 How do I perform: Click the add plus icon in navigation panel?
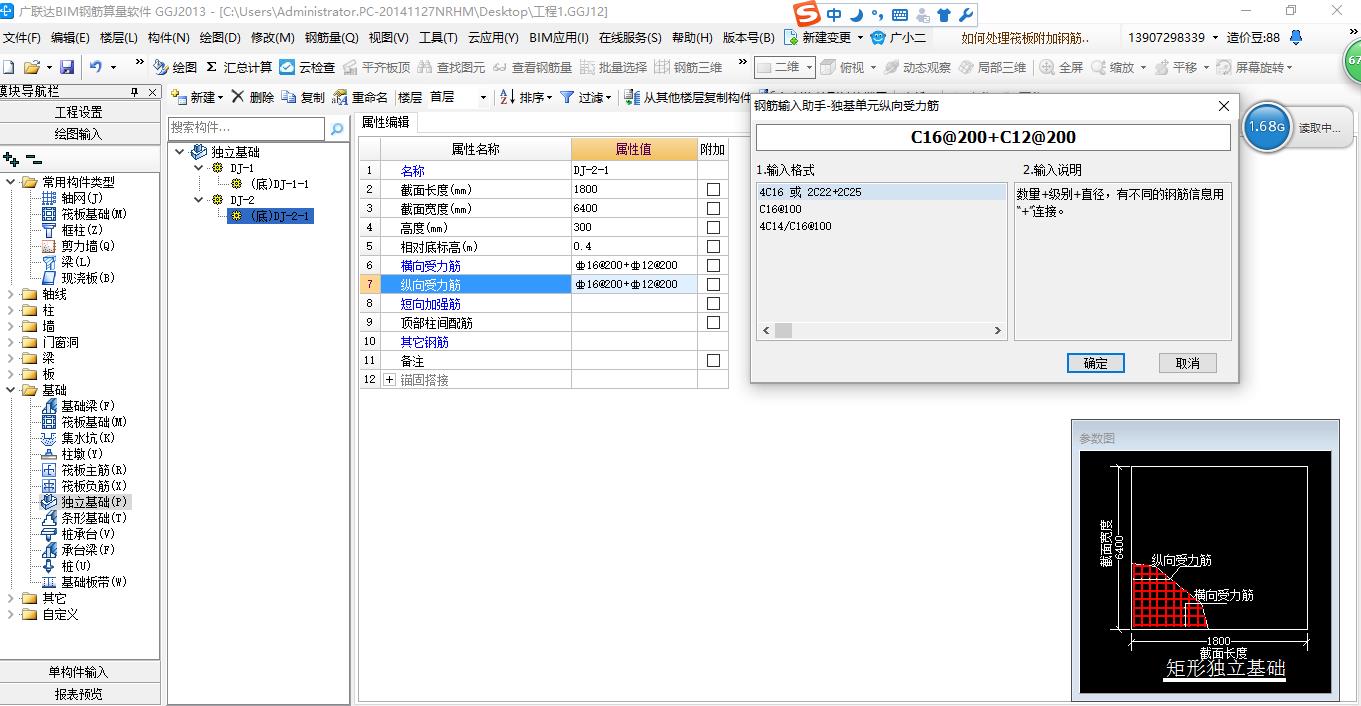(x=11, y=159)
